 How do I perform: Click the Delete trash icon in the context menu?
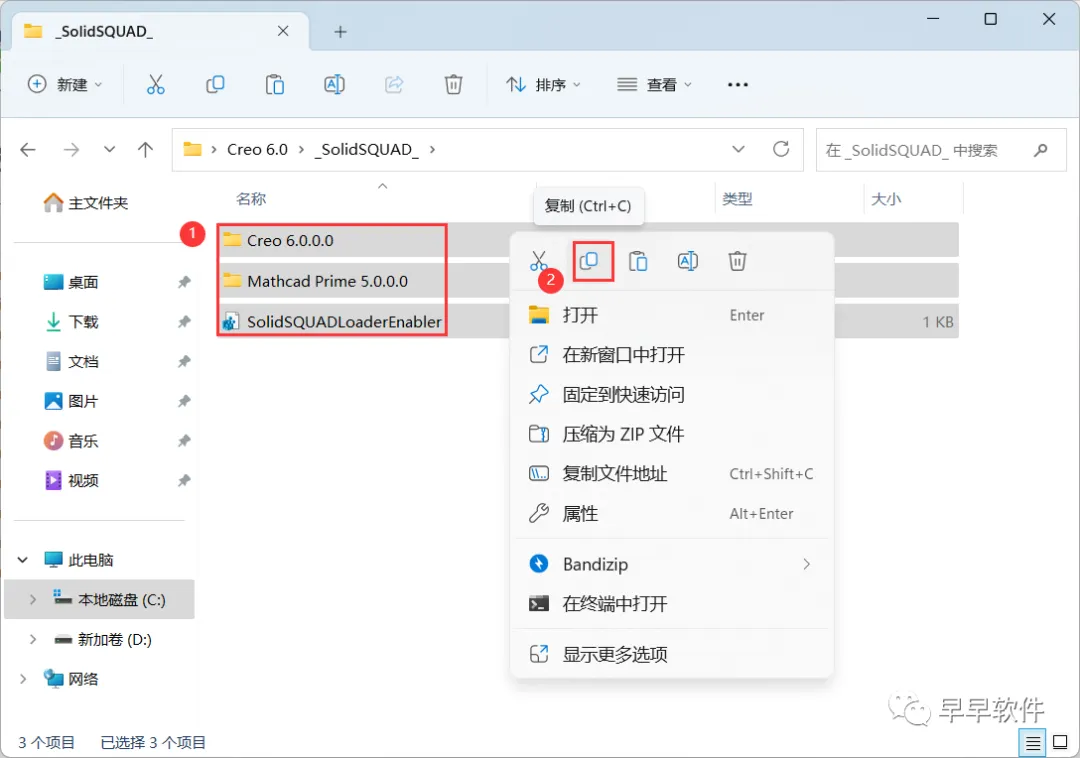tap(738, 261)
